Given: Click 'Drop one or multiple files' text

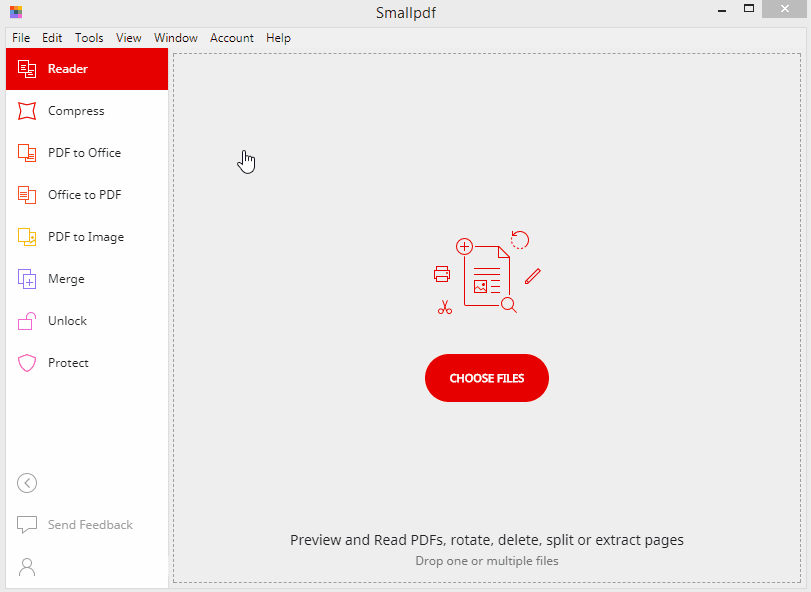Looking at the screenshot, I should point(487,561).
